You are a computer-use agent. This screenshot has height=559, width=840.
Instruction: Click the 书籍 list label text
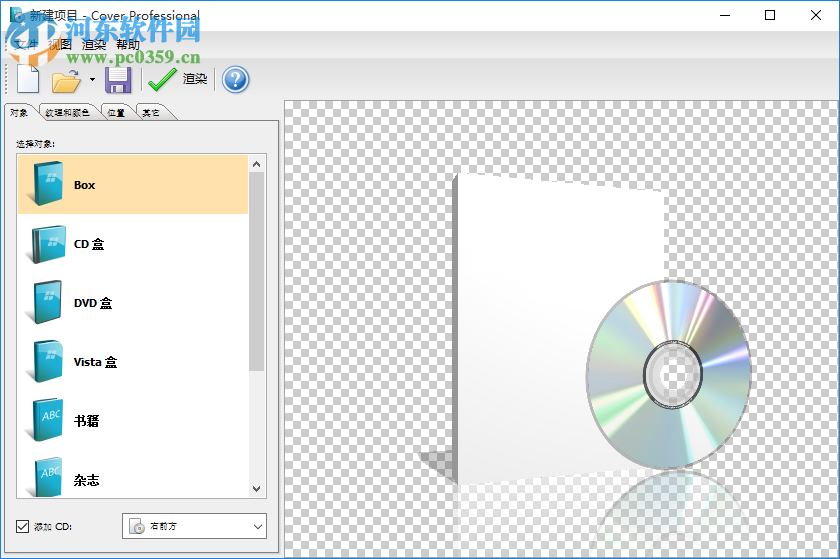[87, 421]
